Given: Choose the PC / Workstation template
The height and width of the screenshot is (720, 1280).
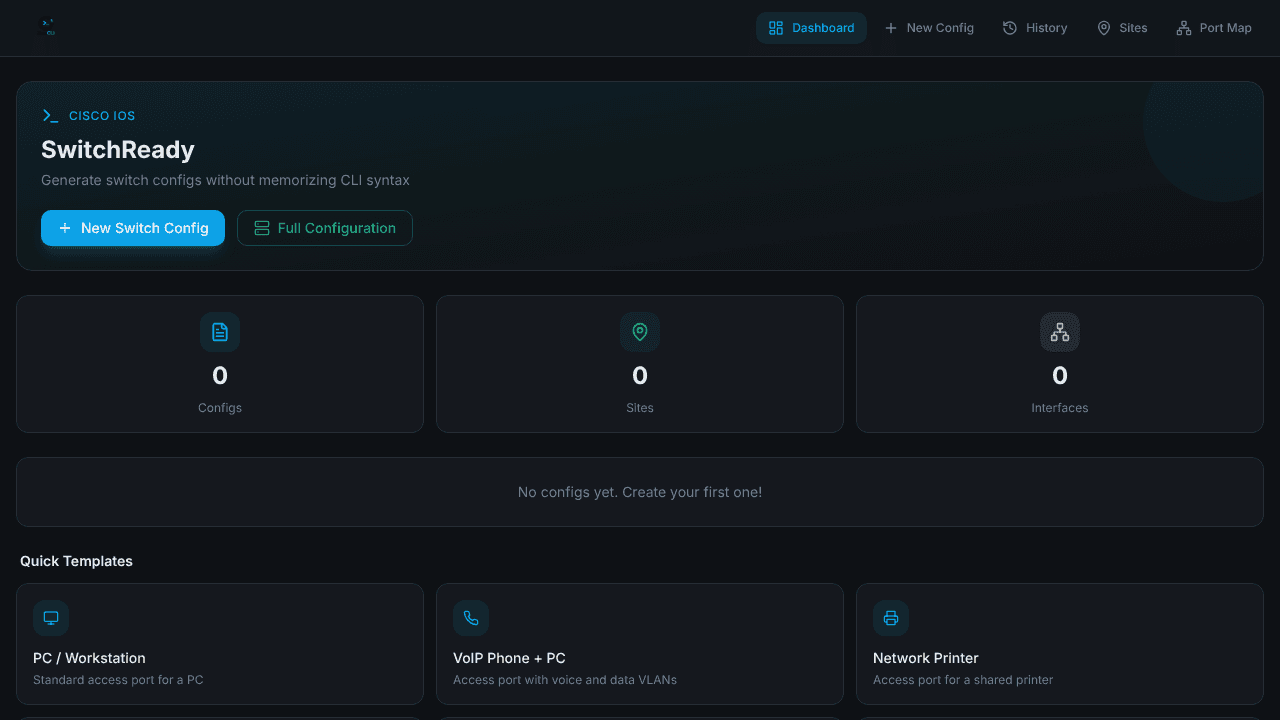Looking at the screenshot, I should (x=220, y=644).
